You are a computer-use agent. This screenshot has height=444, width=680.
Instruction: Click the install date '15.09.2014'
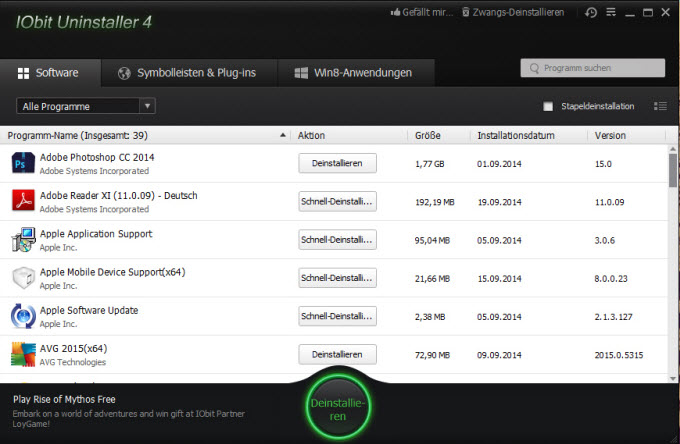pyautogui.click(x=499, y=278)
